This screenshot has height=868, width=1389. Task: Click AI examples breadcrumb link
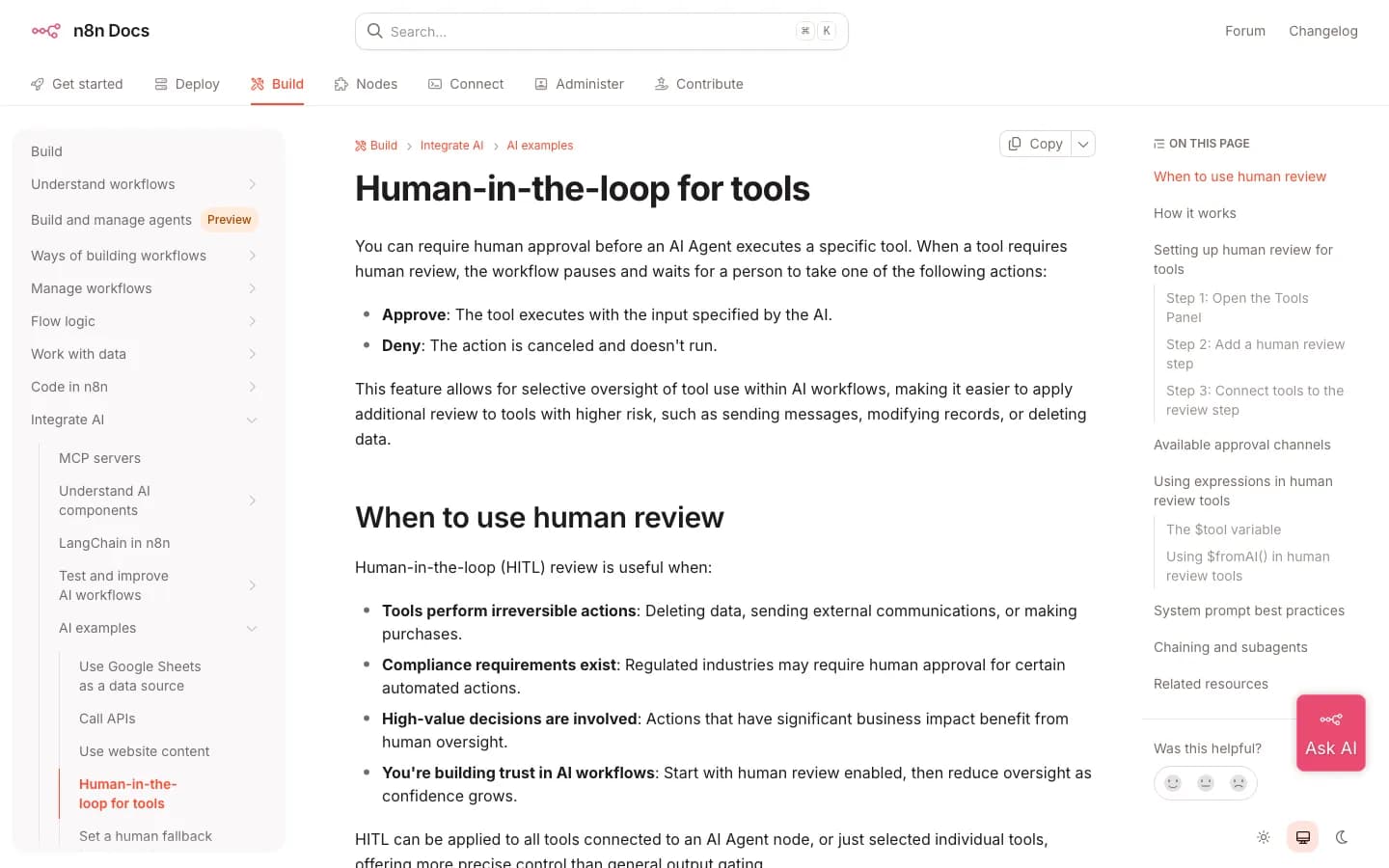(540, 146)
